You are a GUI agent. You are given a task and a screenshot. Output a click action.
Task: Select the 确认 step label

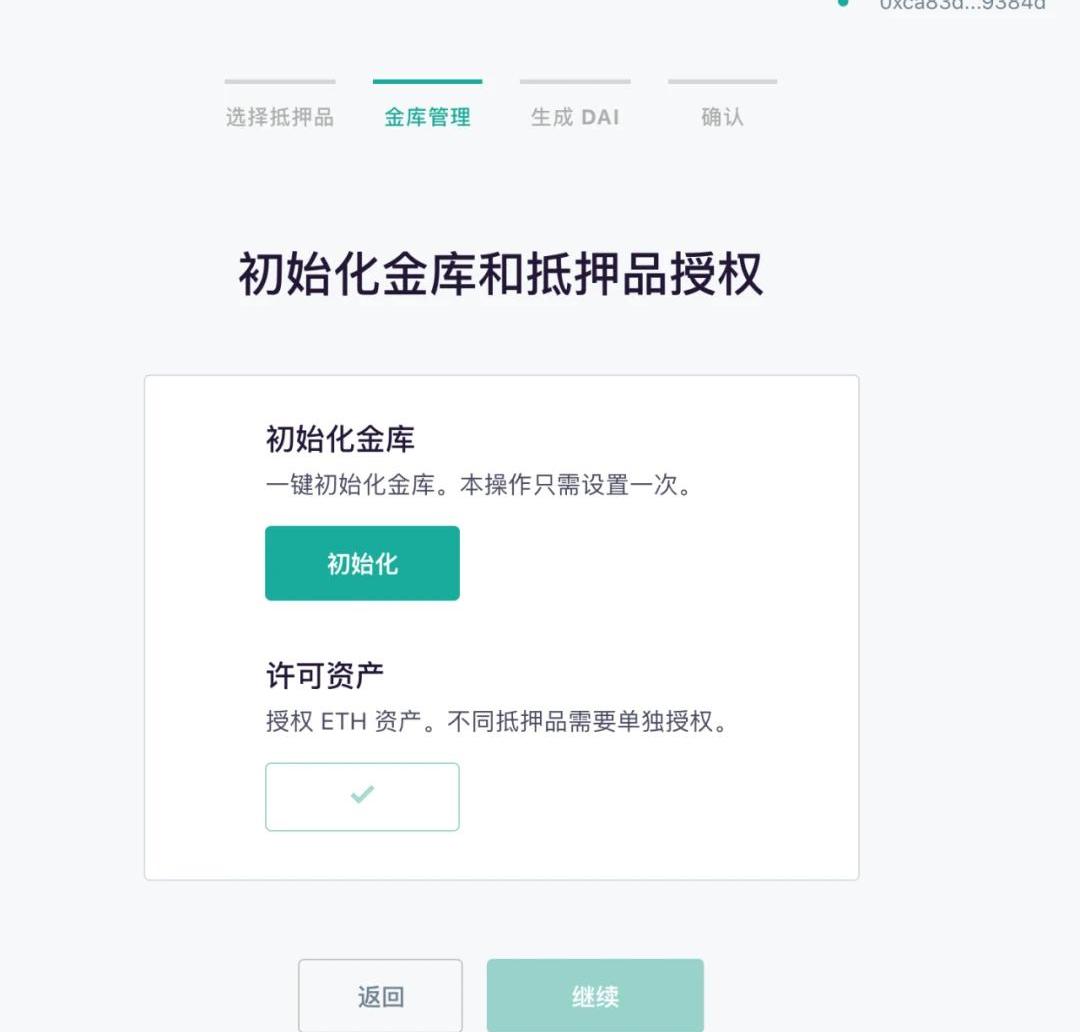(x=723, y=116)
